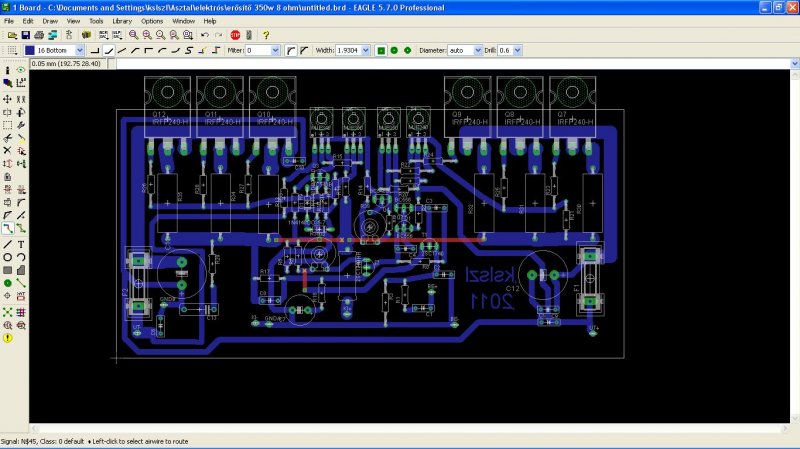800x449 pixels.
Task: Select the Show (eye) tool
Action: tap(21, 70)
